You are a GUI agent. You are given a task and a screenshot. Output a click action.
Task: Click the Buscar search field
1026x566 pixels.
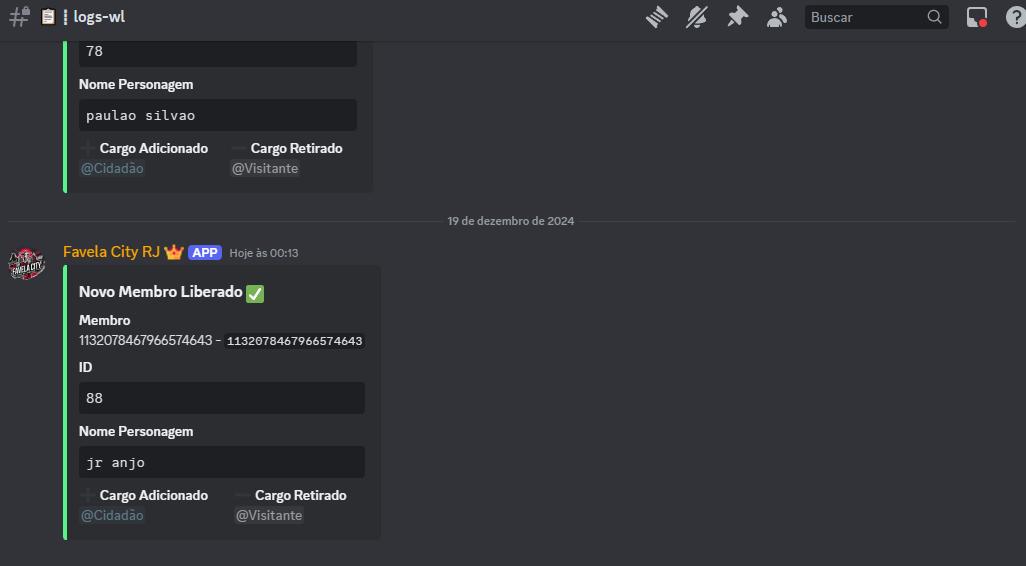tap(864, 17)
